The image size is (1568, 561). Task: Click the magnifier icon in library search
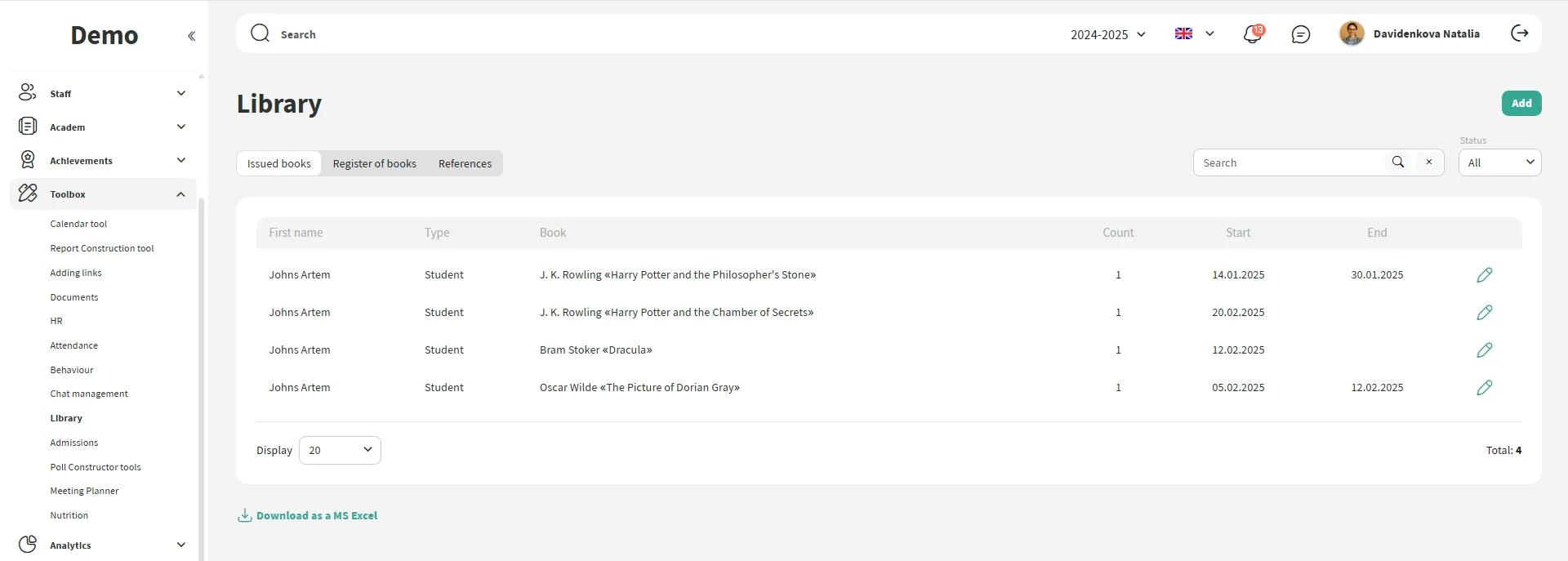(1398, 163)
